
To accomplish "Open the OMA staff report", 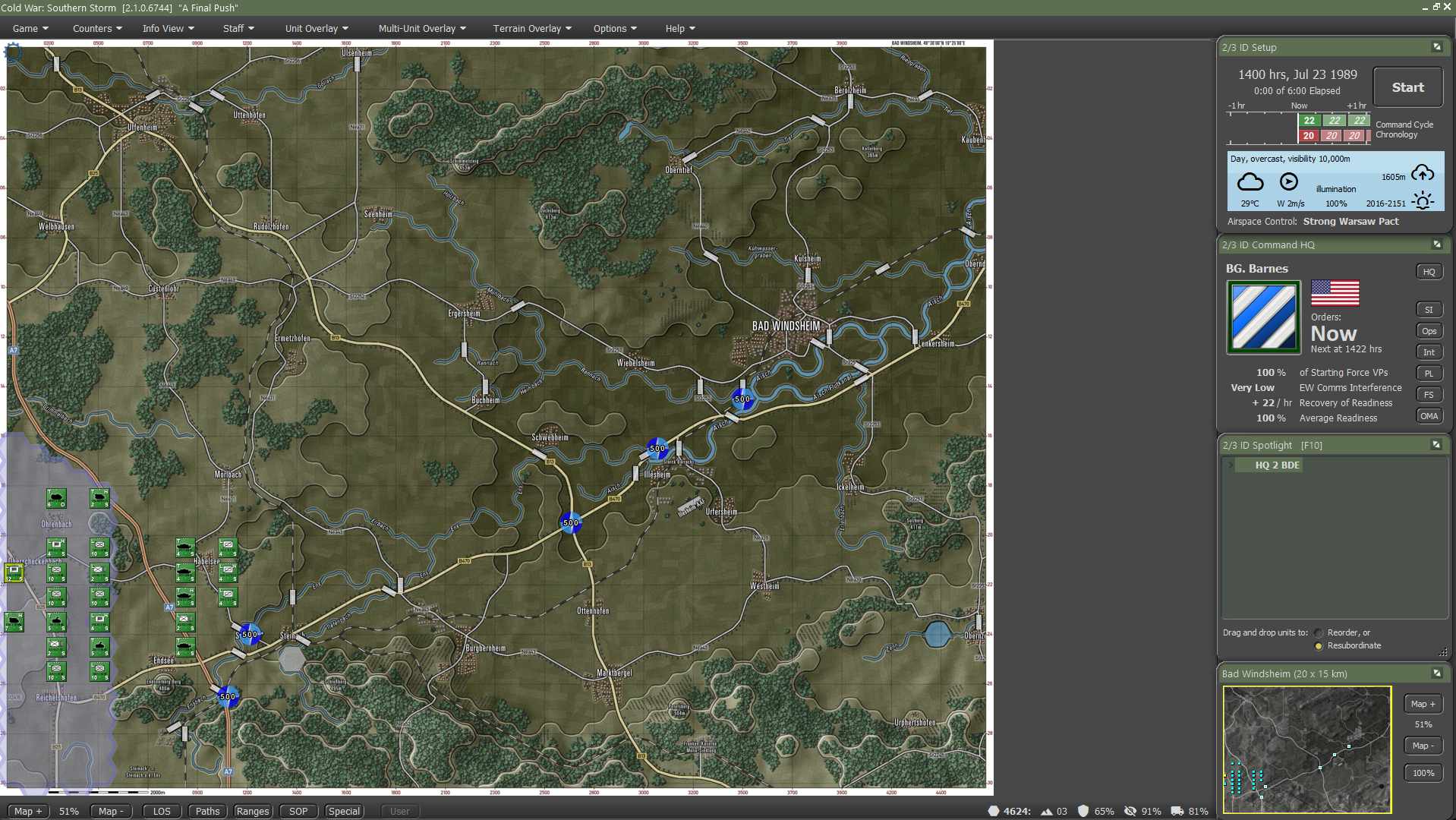I will [1429, 416].
